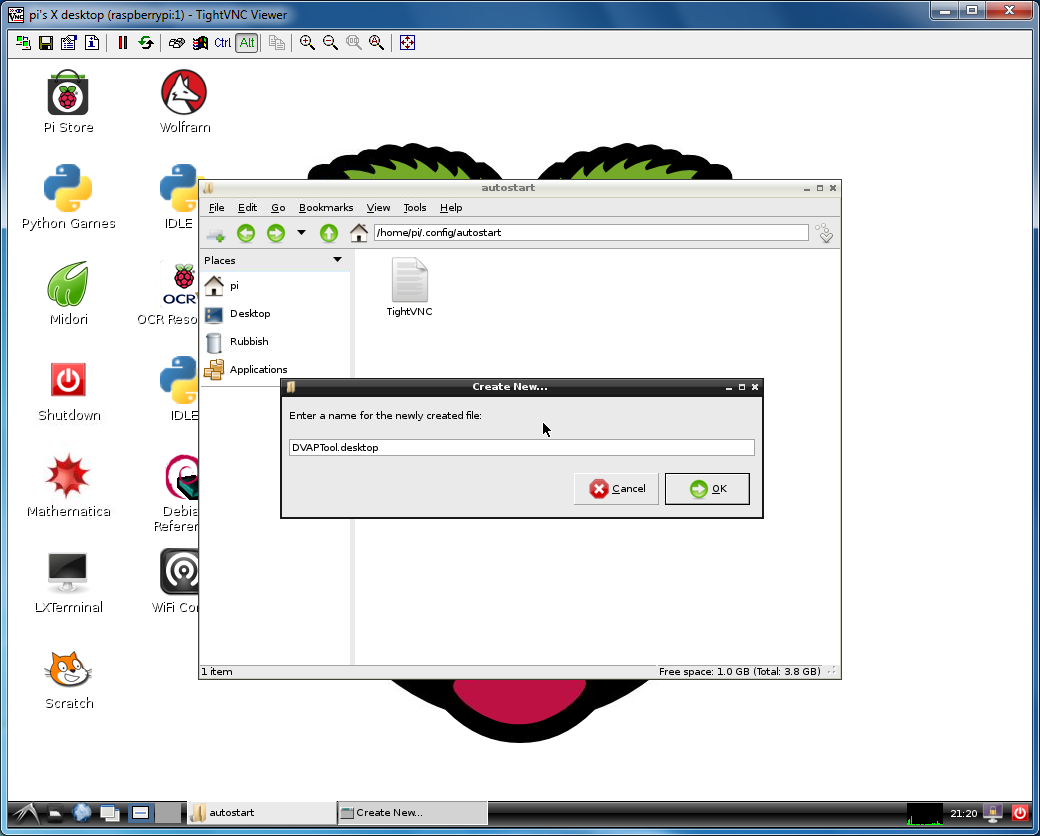The image size is (1040, 836).
Task: Open the WiFi Config desktop icon
Action: coord(176,581)
